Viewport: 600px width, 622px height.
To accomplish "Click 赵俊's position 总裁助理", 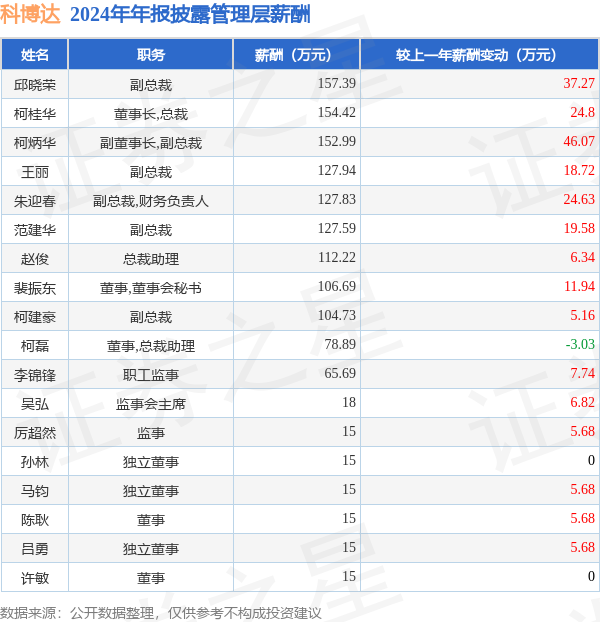I will (x=151, y=259).
